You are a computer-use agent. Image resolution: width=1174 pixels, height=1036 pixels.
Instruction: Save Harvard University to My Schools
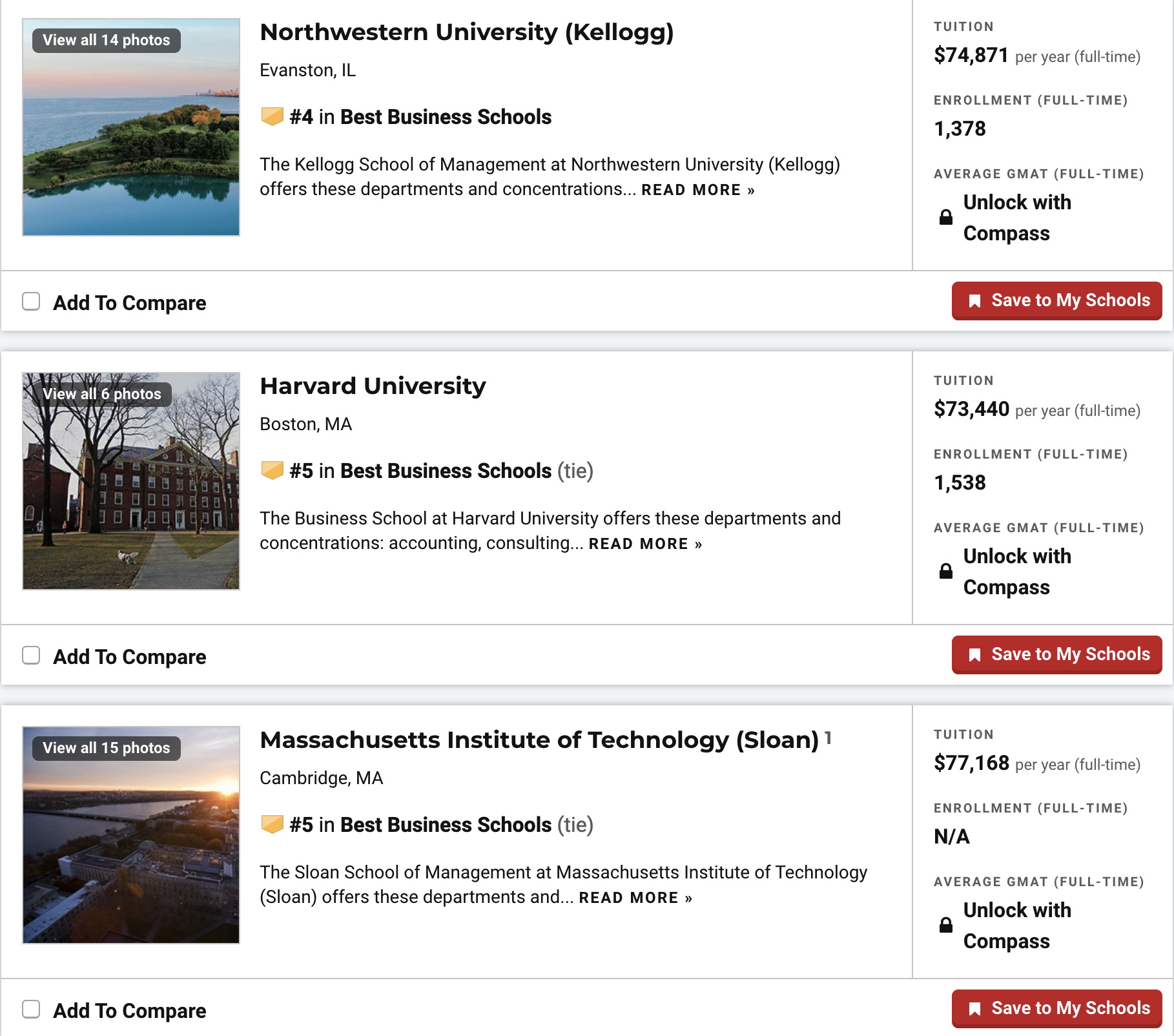click(x=1056, y=655)
